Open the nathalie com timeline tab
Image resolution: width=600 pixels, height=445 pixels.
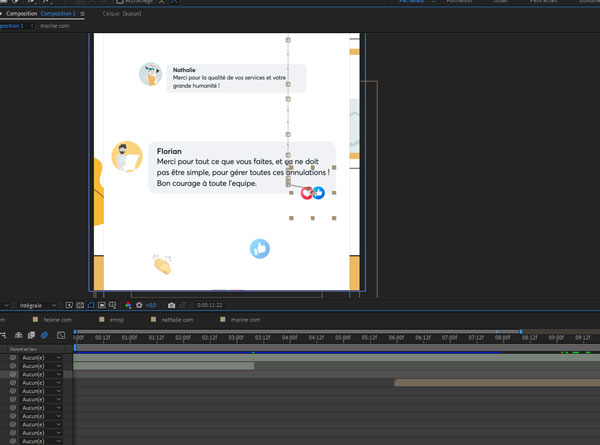point(177,319)
